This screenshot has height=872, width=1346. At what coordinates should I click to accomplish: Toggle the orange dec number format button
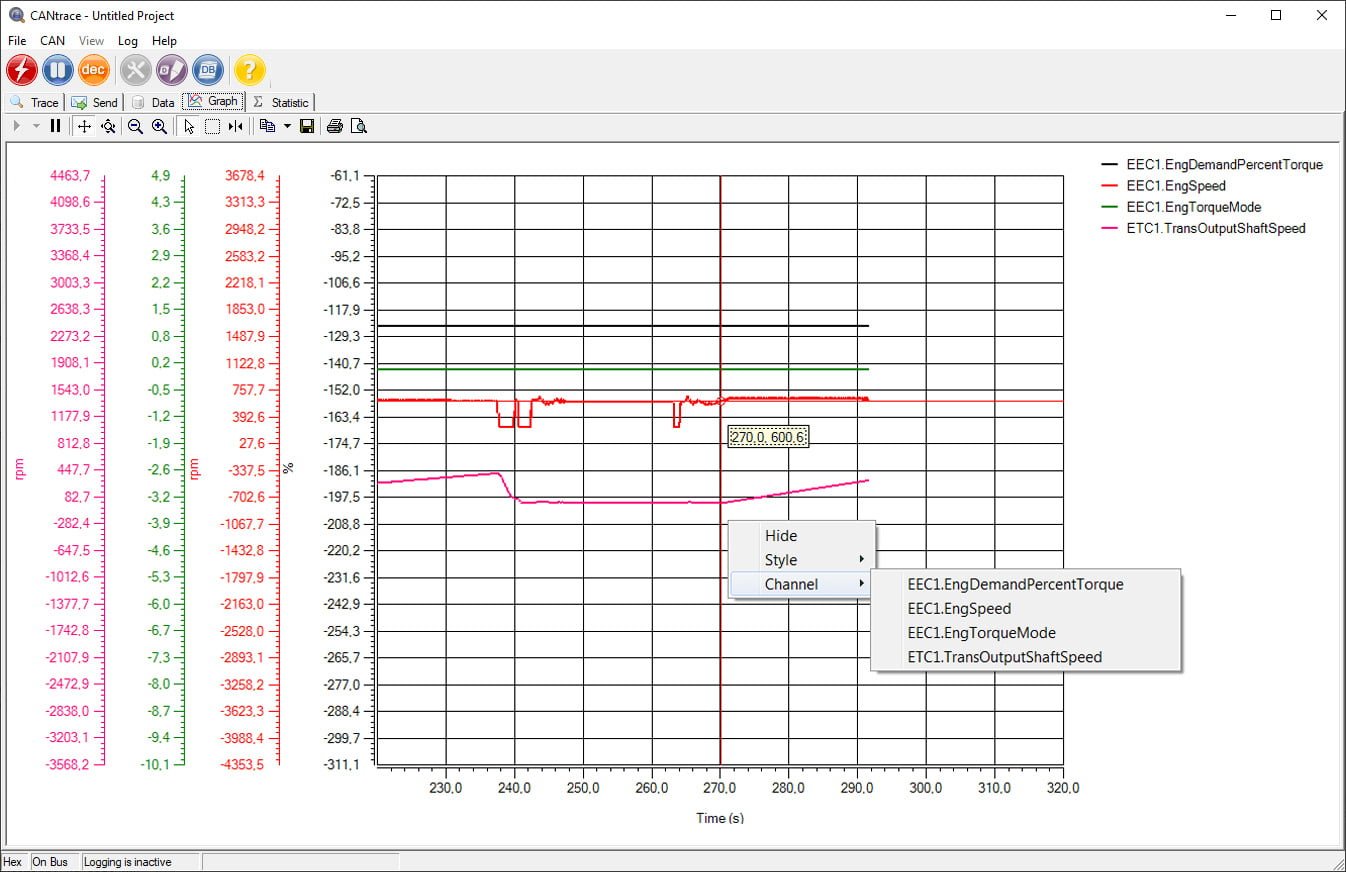tap(94, 70)
